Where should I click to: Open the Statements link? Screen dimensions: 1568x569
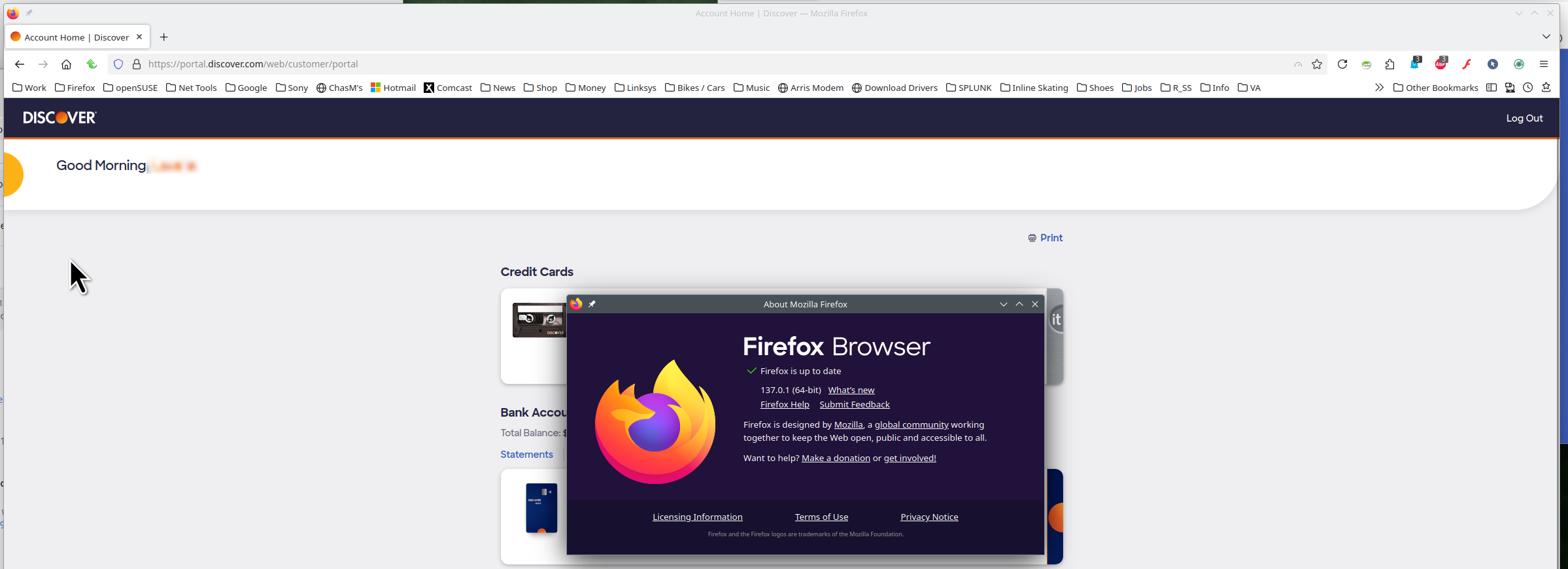(x=526, y=455)
